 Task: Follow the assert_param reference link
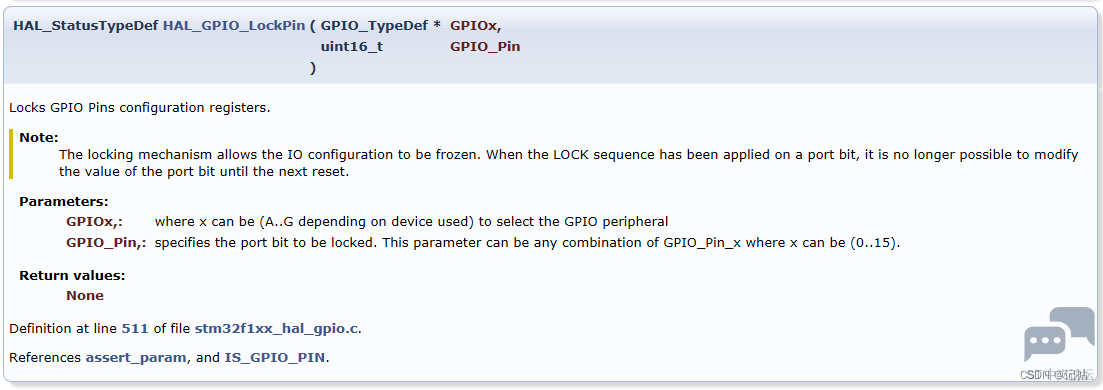136,358
